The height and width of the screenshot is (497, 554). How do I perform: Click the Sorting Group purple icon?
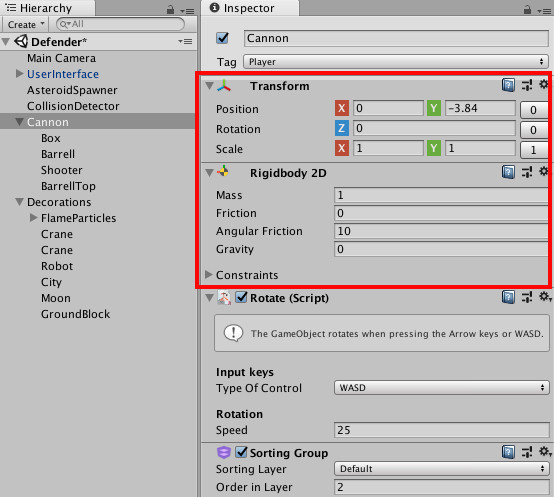224,452
